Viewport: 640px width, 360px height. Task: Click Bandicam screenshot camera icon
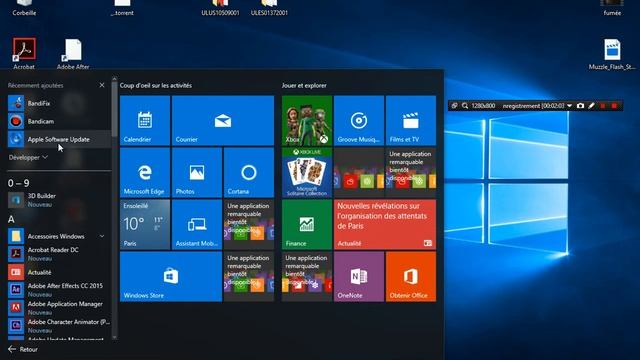tap(580, 106)
